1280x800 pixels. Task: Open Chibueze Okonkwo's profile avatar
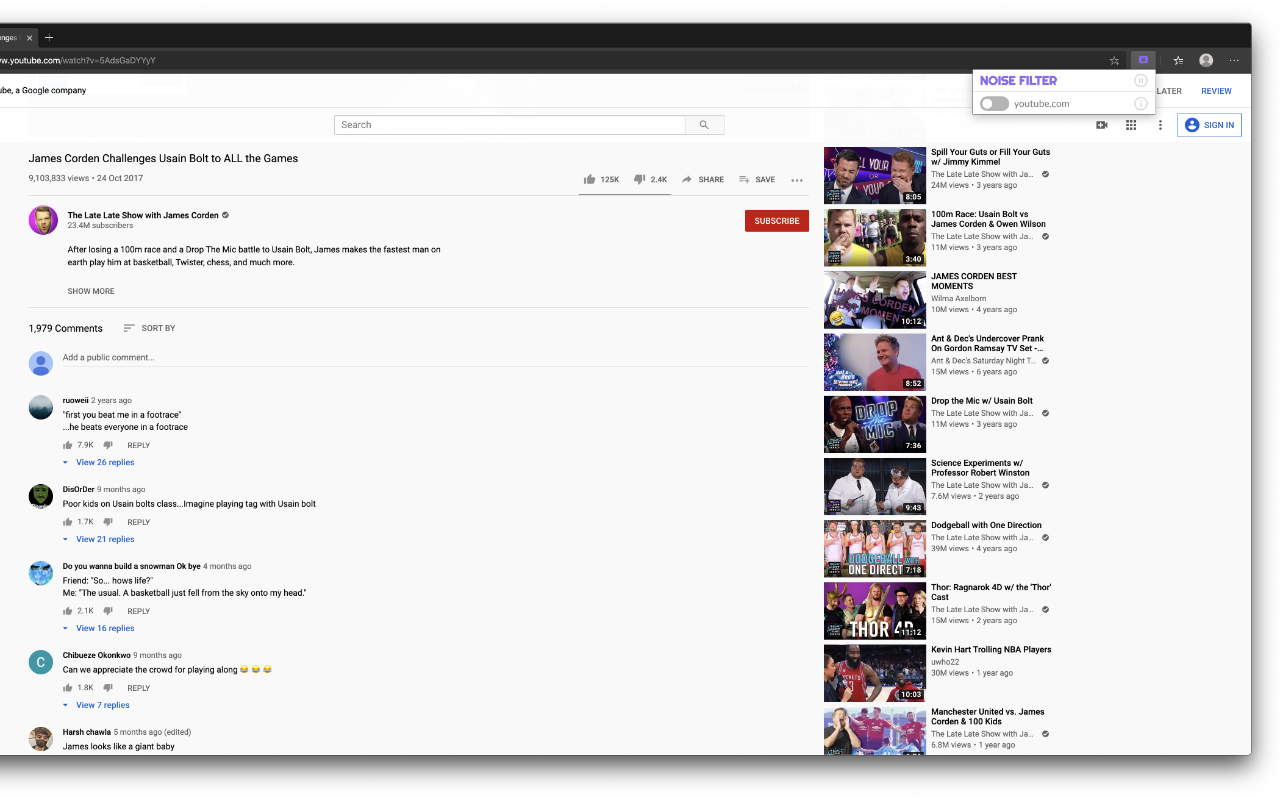pyautogui.click(x=41, y=662)
